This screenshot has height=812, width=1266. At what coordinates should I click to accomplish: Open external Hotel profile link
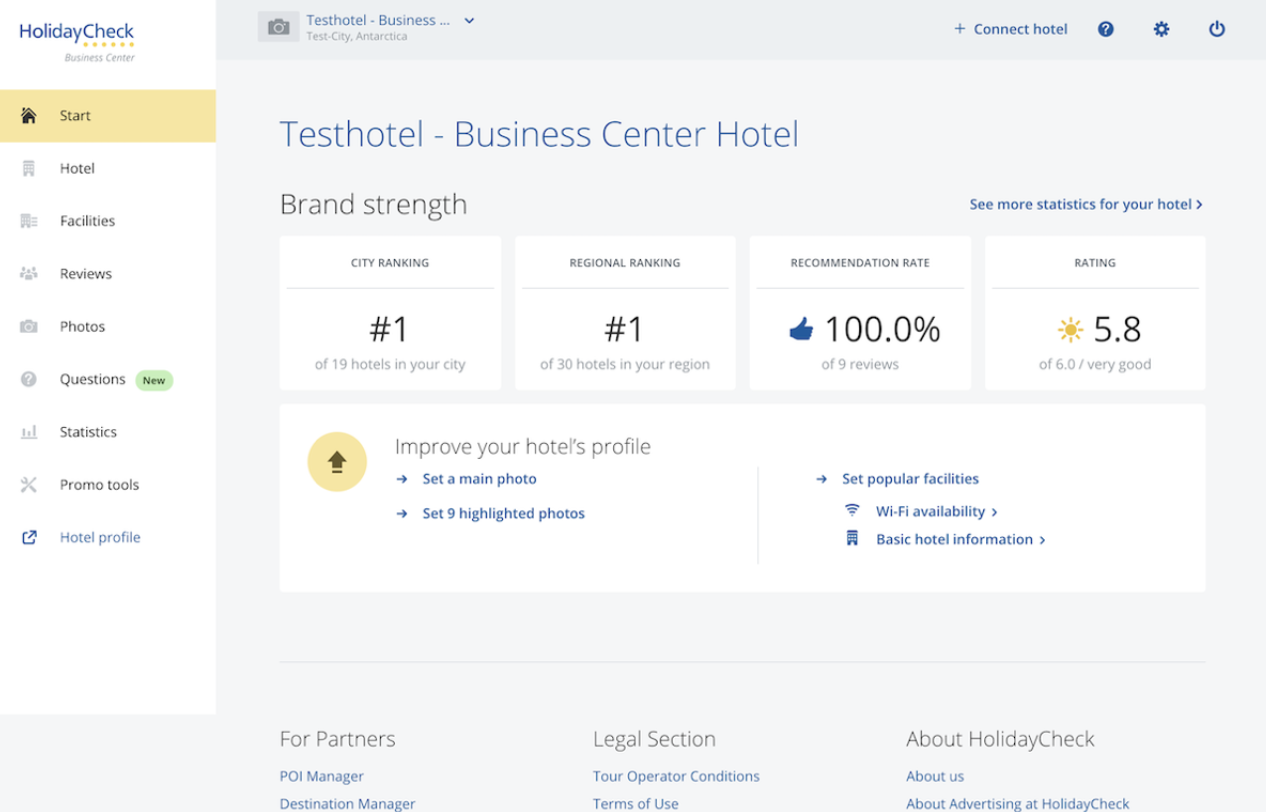pyautogui.click(x=100, y=537)
